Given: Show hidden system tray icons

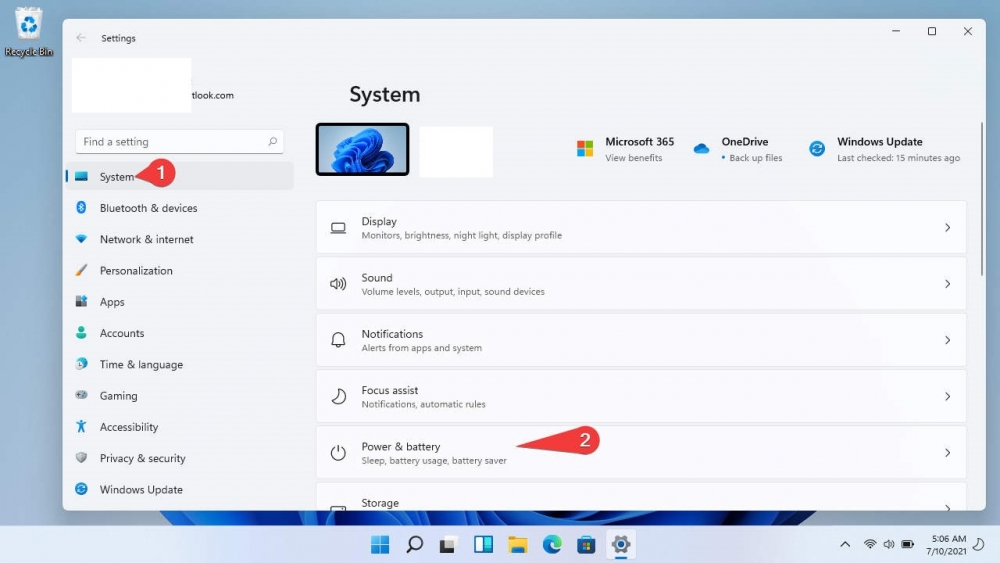Looking at the screenshot, I should (x=845, y=545).
